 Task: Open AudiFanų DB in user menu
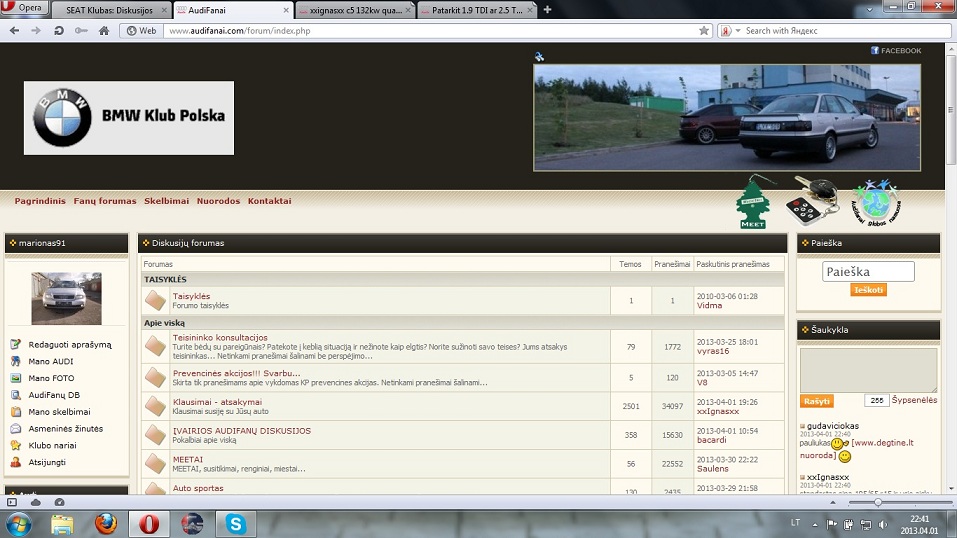[x=54, y=395]
